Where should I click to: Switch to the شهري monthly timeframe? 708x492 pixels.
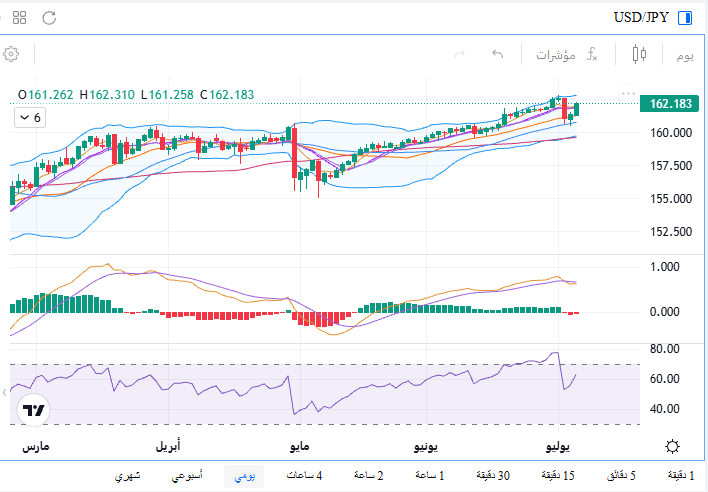point(127,476)
